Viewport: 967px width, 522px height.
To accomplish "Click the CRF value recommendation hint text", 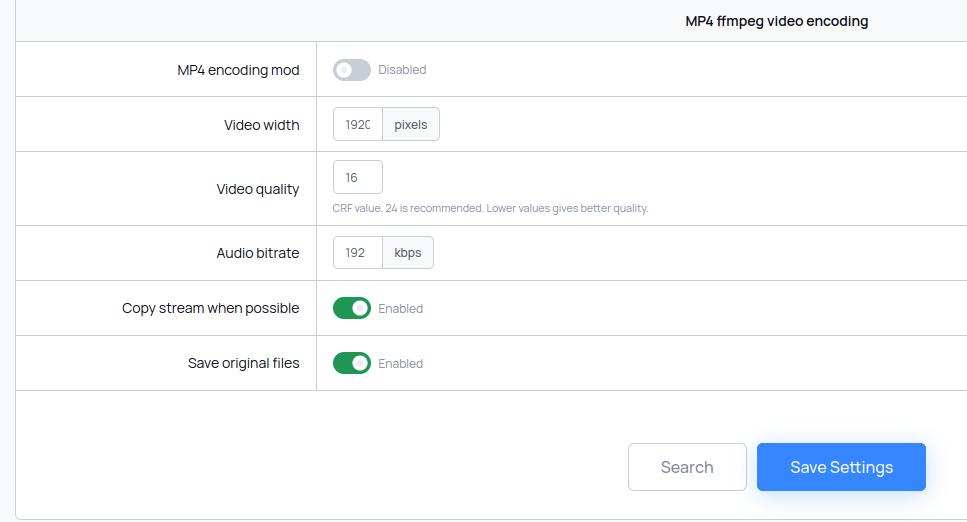I will pyautogui.click(x=490, y=209).
